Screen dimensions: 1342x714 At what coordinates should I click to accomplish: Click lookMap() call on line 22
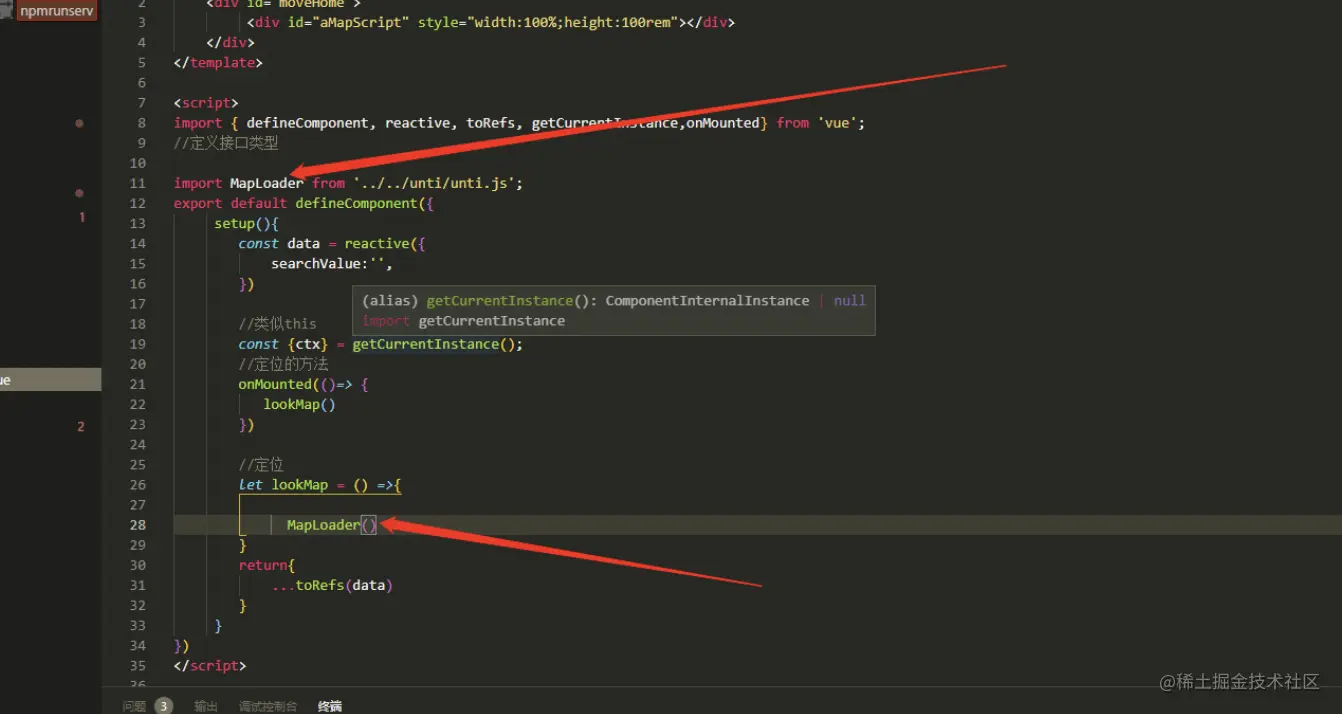299,404
